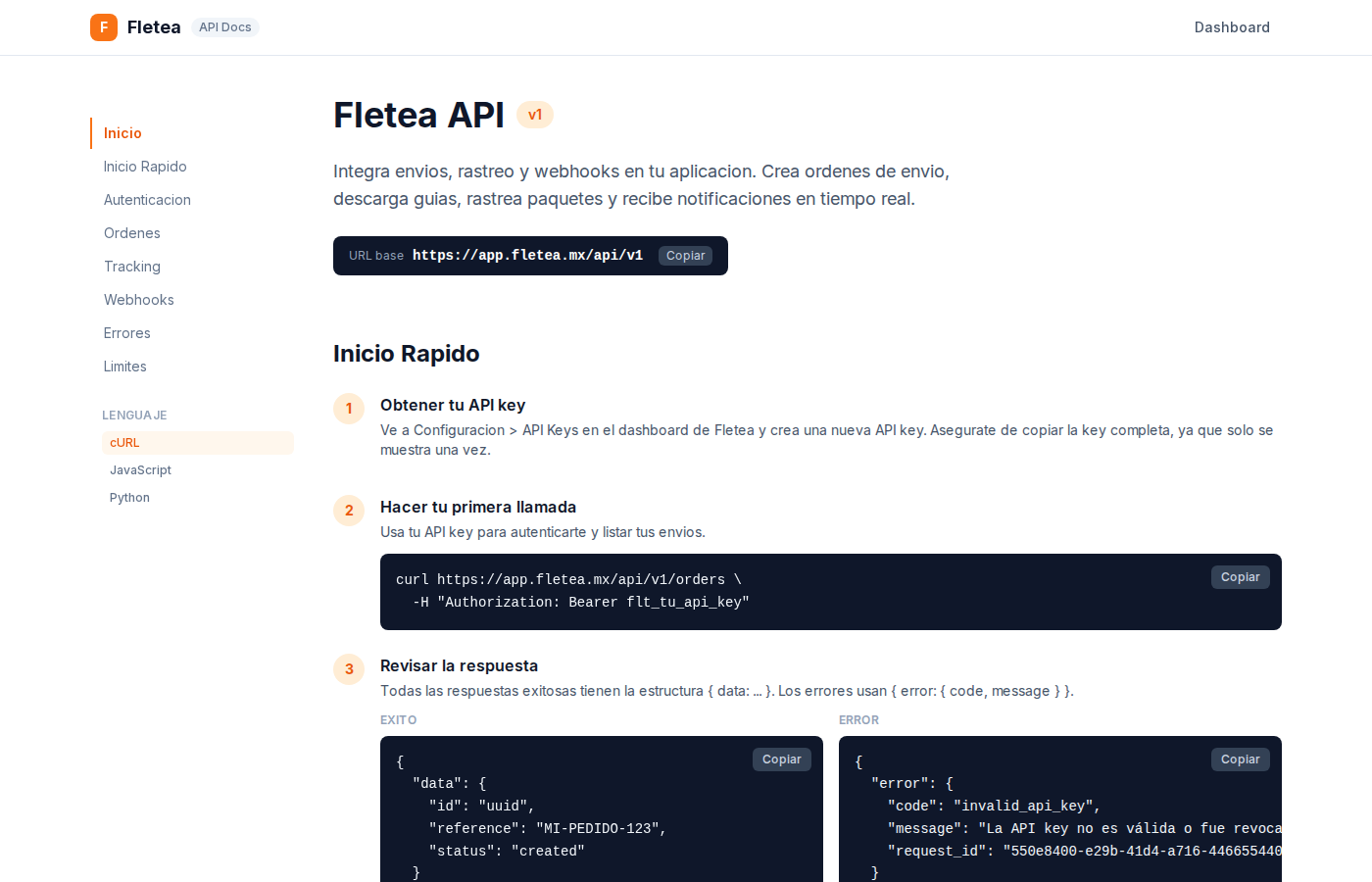Go to the Webhooks section

pos(138,299)
